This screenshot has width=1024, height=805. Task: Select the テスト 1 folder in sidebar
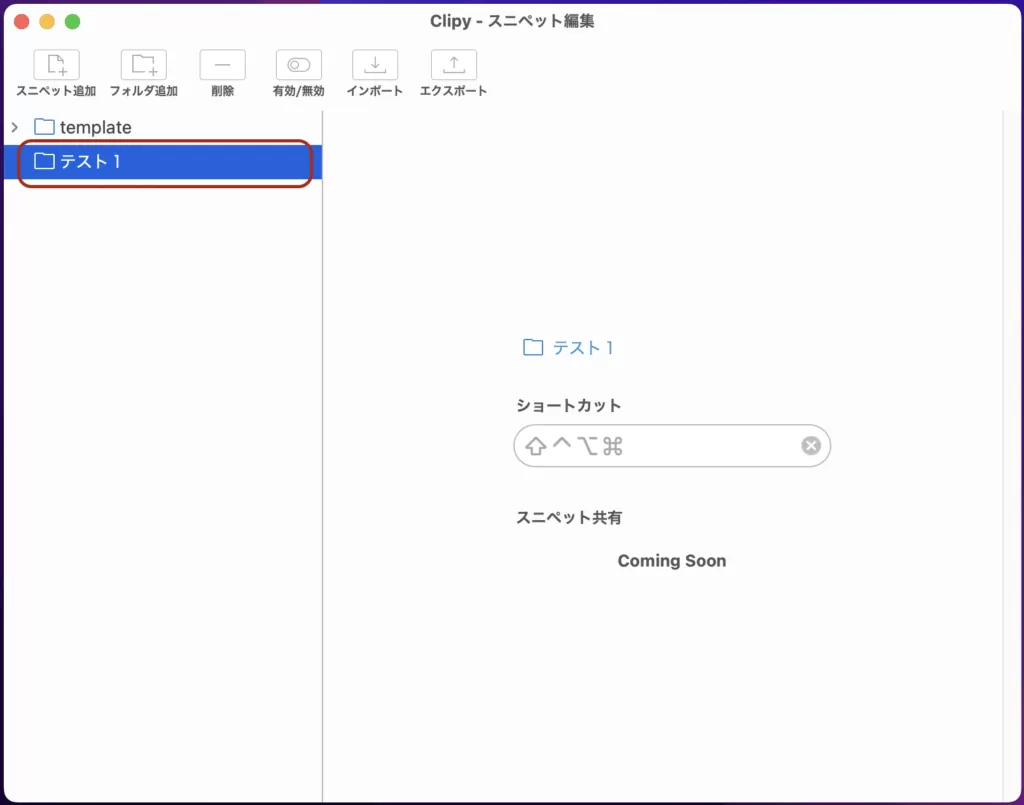pyautogui.click(x=163, y=161)
